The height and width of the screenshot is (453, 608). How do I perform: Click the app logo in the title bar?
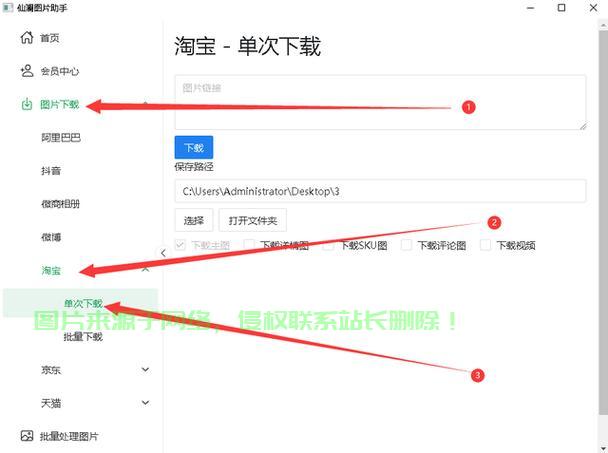(8, 8)
